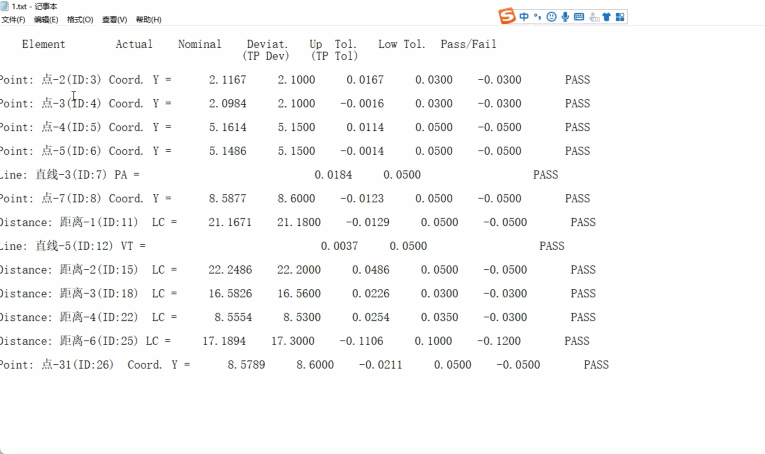Viewport: 765px width, 454px height.
Task: Click PASS in the 点-31 row
Action: click(595, 365)
